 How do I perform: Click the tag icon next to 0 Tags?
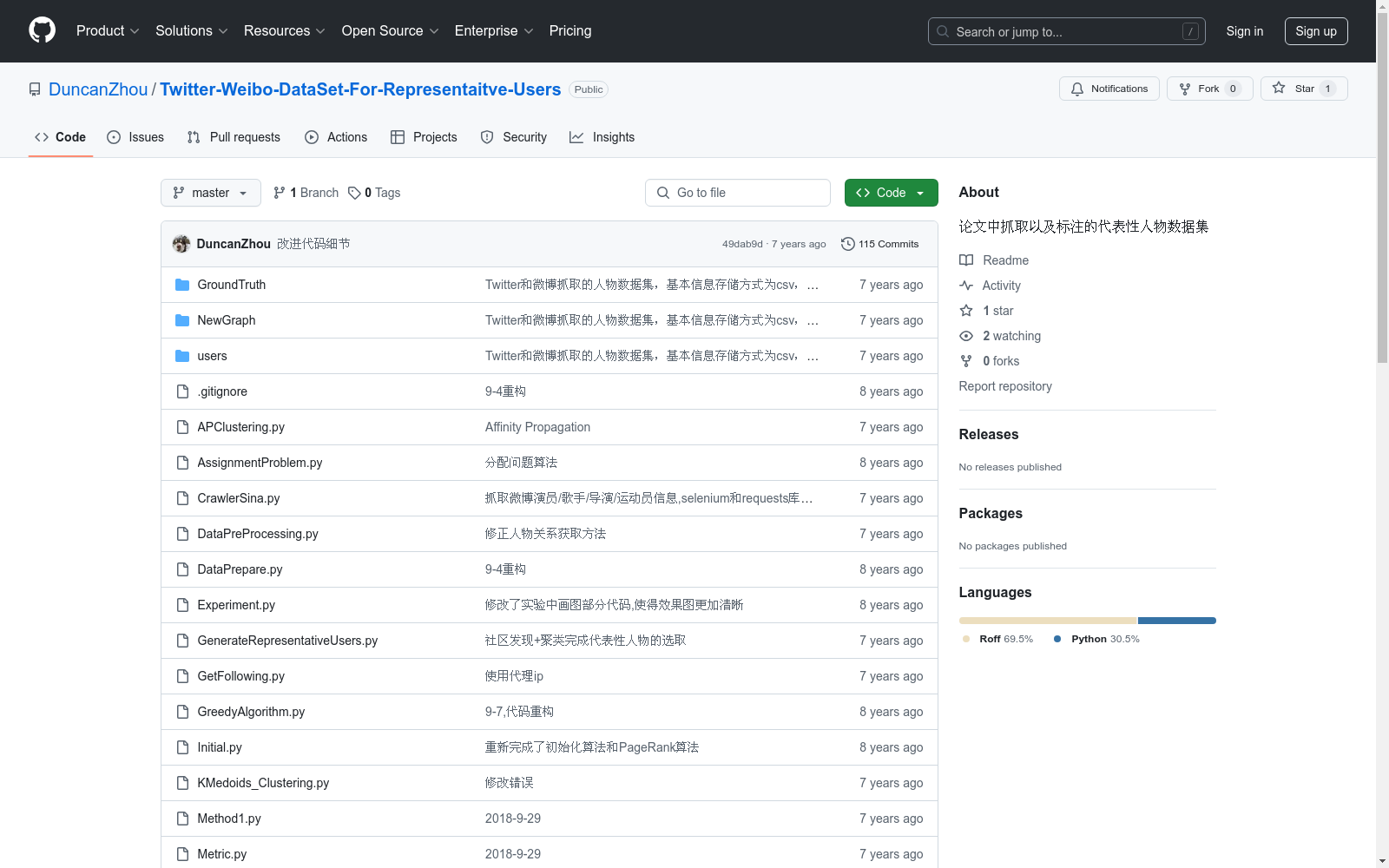[x=354, y=193]
